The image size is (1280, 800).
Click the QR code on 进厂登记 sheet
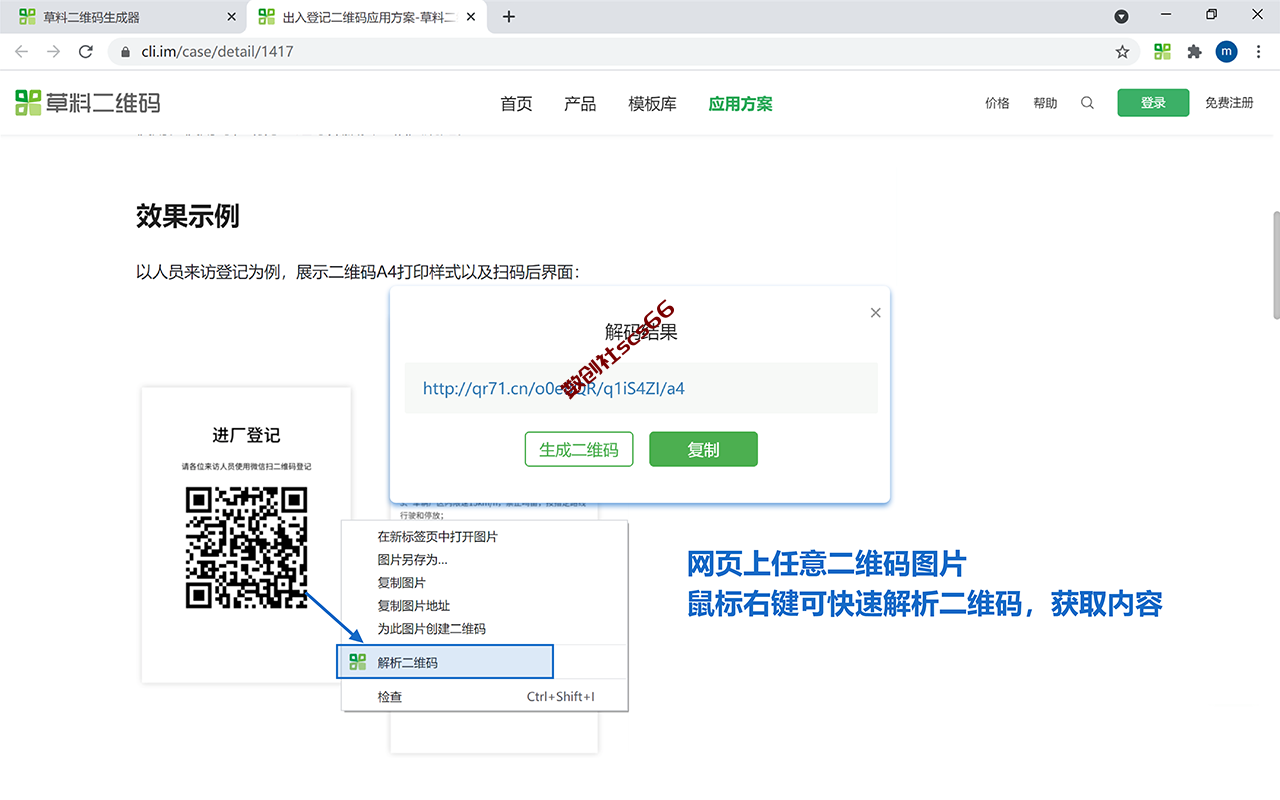tap(247, 548)
